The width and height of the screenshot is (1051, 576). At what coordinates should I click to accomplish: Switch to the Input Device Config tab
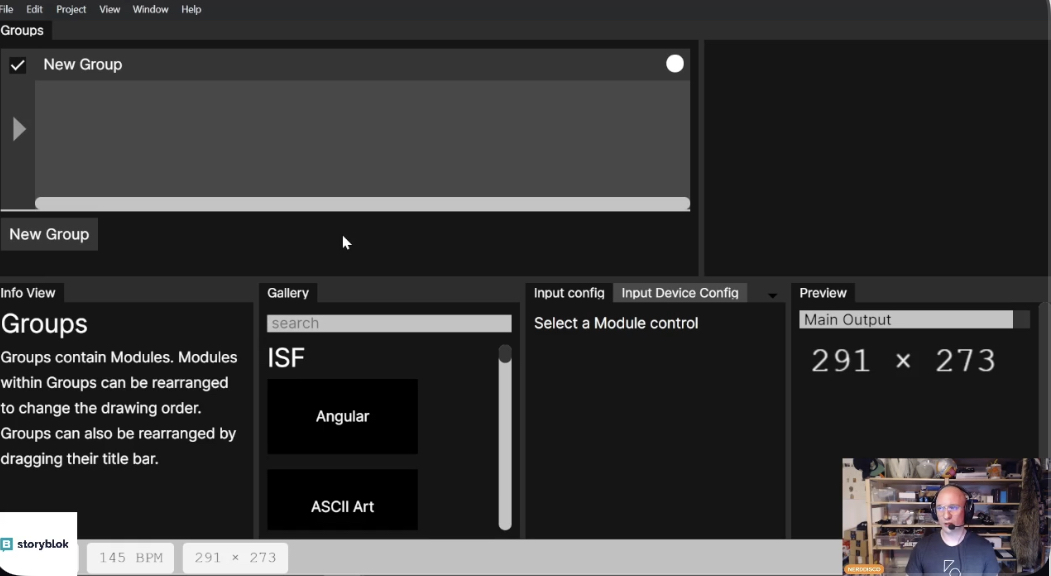pos(680,293)
